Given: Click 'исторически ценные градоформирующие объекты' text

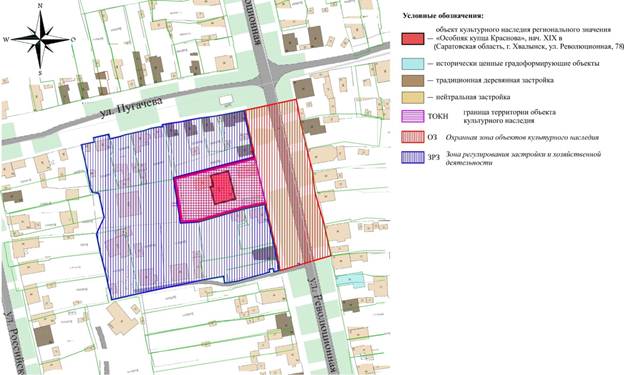Looking at the screenshot, I should click(x=518, y=64).
